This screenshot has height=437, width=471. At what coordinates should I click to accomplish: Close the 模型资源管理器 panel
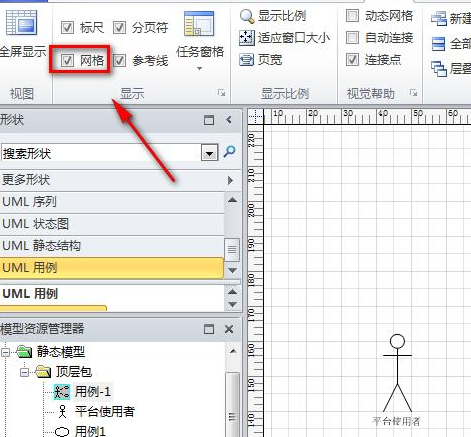point(229,329)
